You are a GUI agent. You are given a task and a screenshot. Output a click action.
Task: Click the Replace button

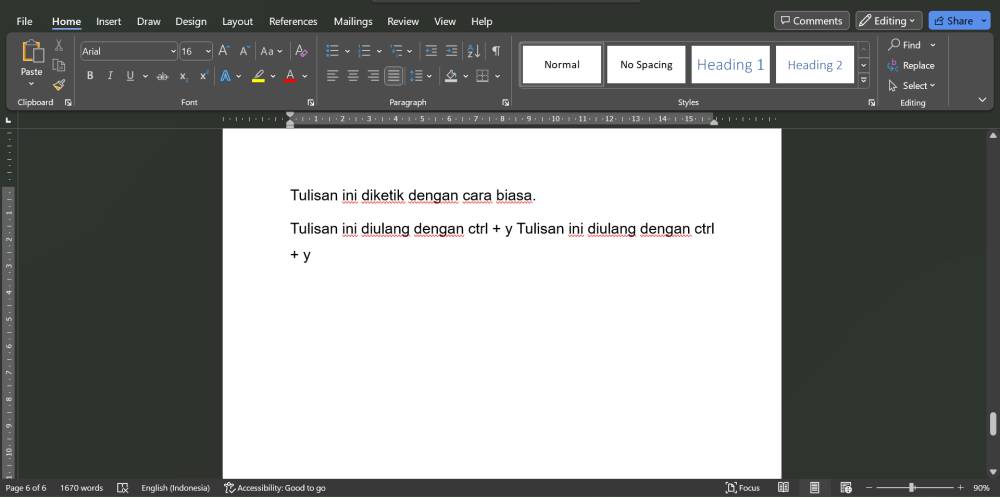(911, 66)
